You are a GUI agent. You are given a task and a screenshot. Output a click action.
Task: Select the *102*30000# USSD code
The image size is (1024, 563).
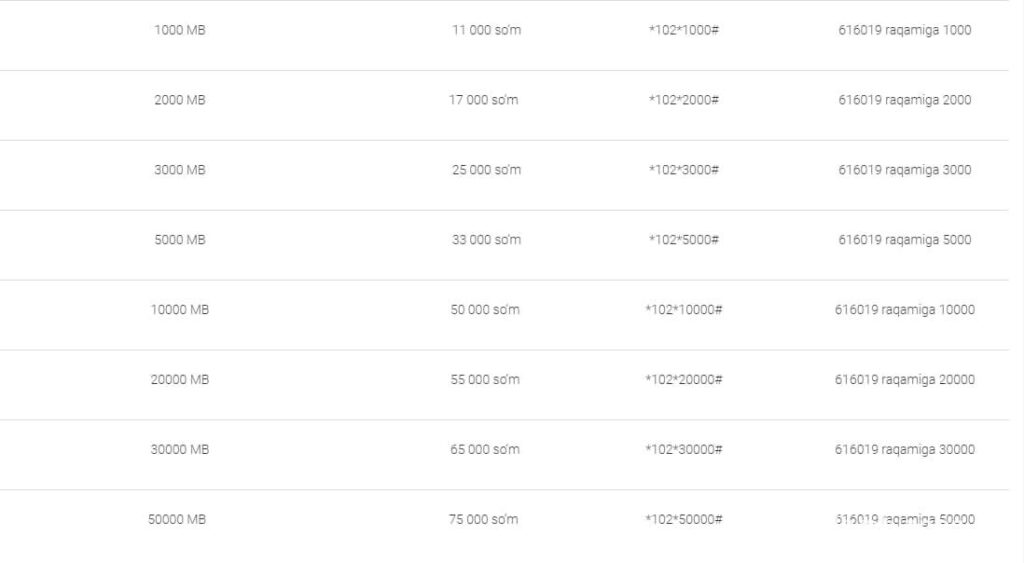684,450
